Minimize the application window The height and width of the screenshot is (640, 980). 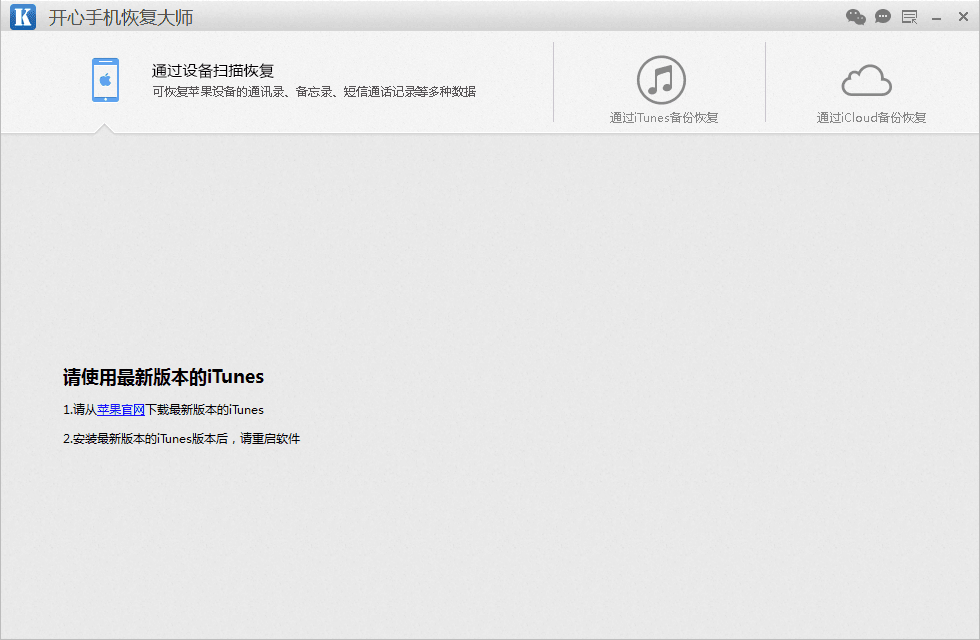coord(936,16)
